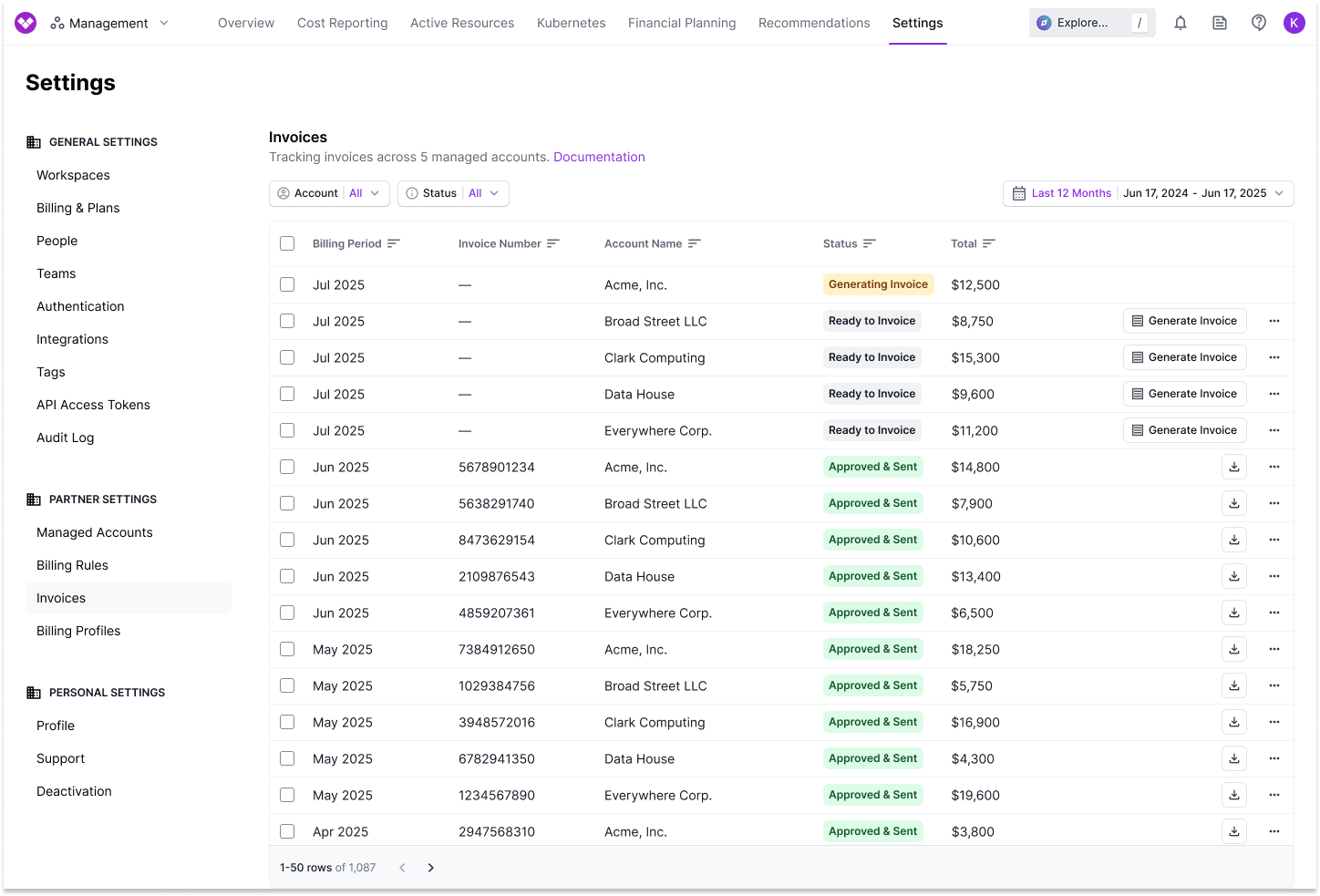This screenshot has height=896, width=1320.
Task: Open the notifications bell icon
Action: 1181,23
